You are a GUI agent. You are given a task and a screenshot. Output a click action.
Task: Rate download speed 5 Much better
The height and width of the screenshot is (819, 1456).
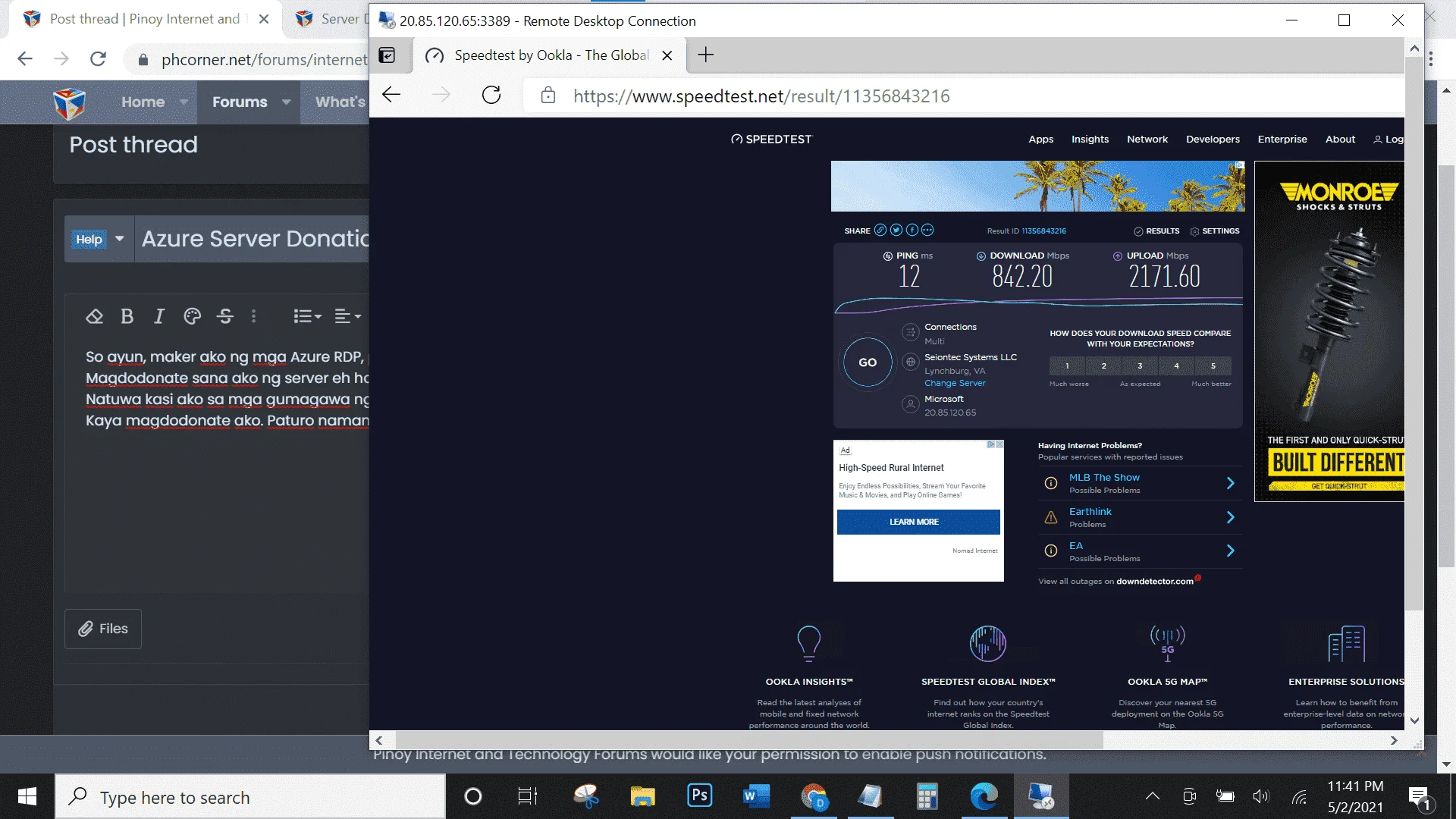(x=1213, y=366)
